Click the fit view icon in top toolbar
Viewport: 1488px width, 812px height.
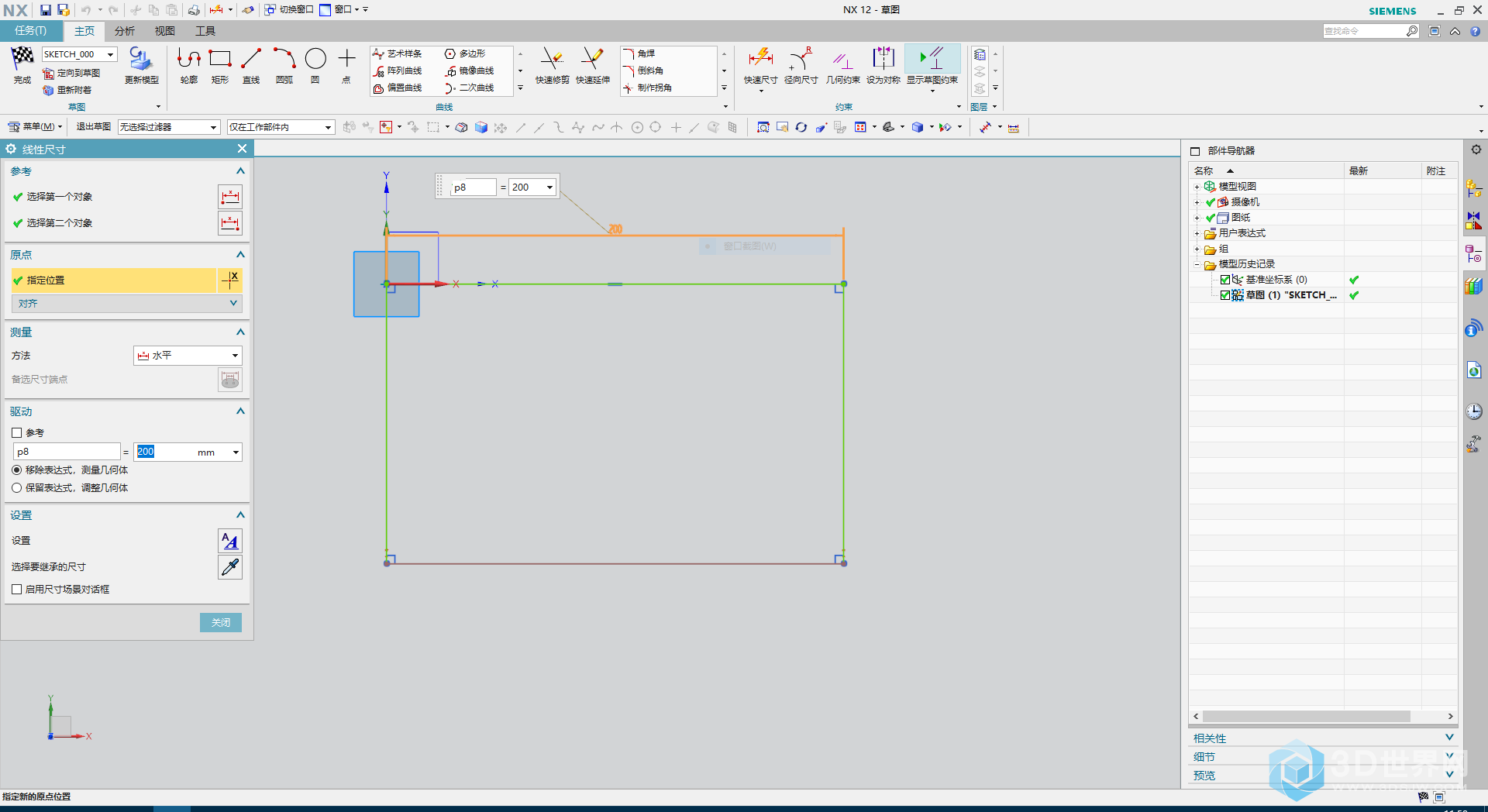[763, 127]
